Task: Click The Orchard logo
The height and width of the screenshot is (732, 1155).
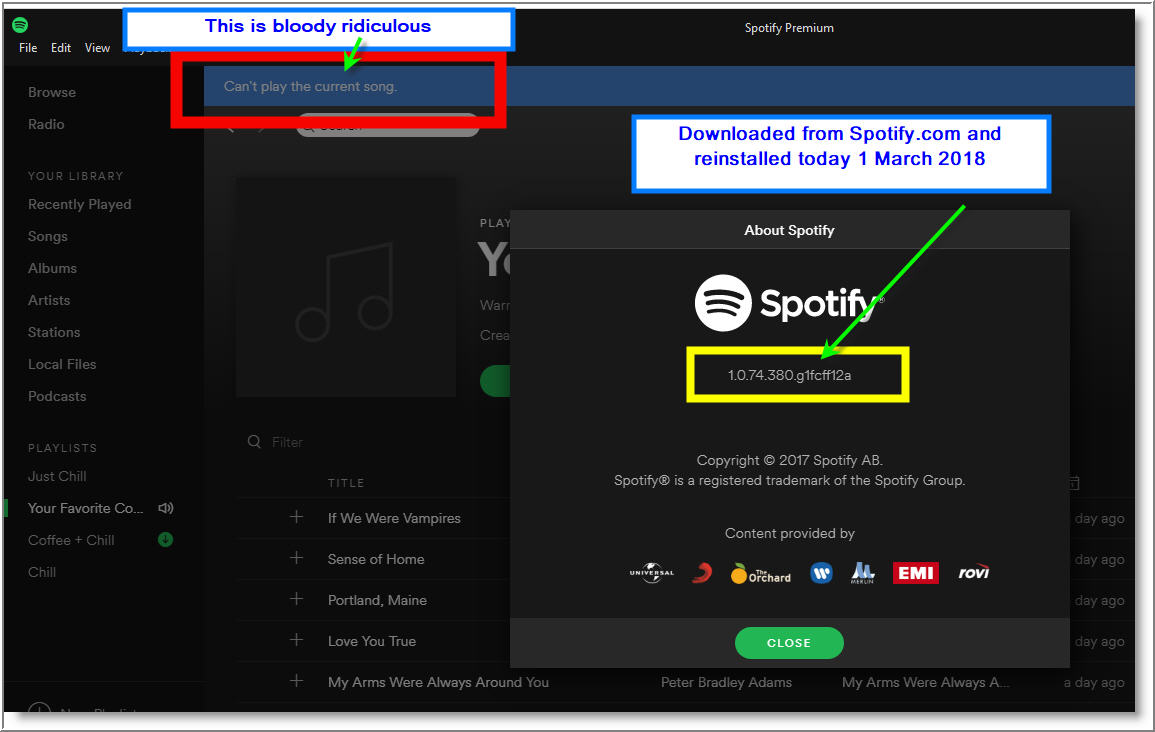Action: [761, 574]
